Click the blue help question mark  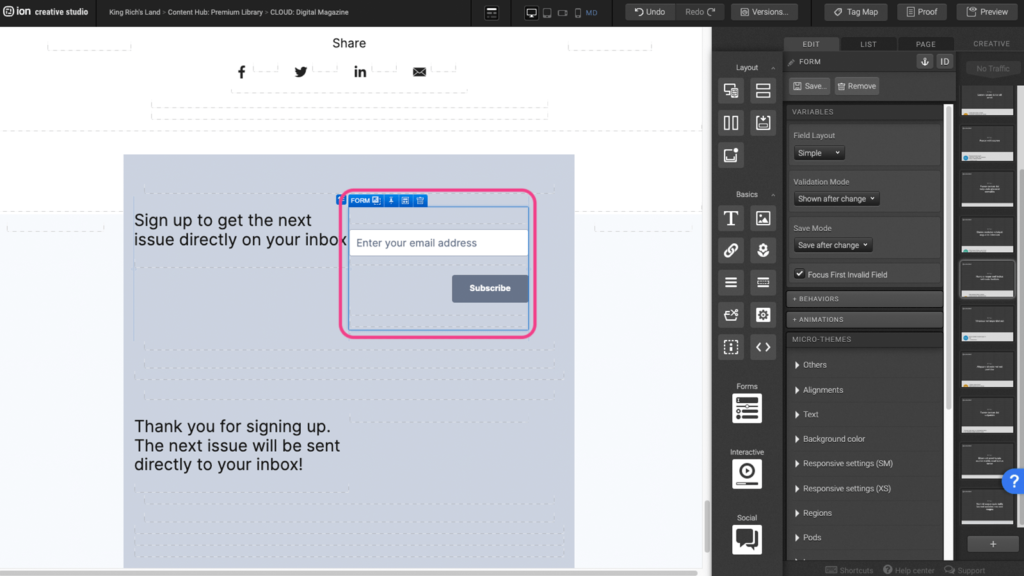point(1014,481)
